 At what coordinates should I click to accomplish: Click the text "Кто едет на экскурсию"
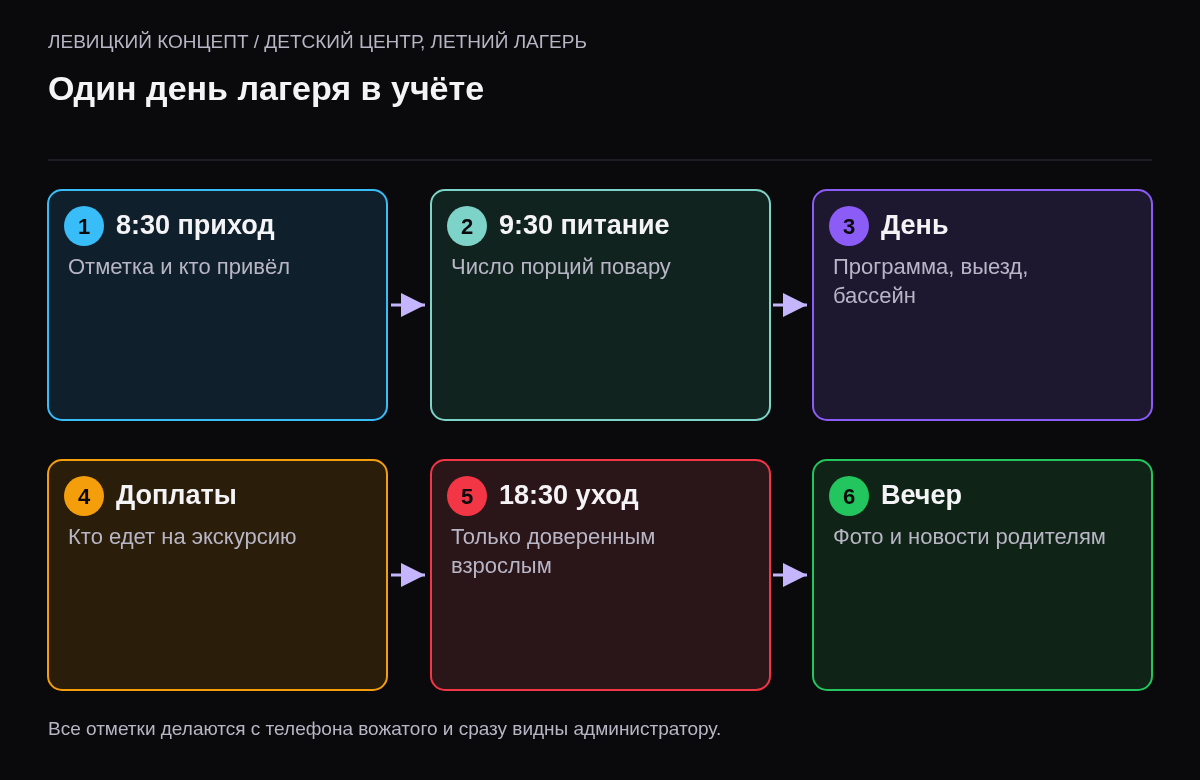(182, 537)
